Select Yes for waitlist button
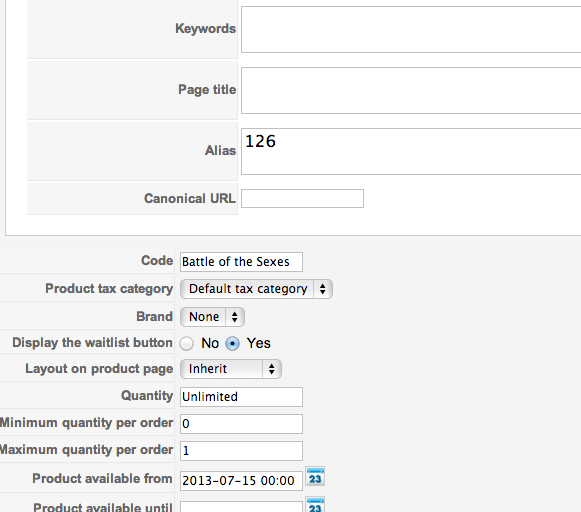The image size is (581, 512). coord(232,343)
